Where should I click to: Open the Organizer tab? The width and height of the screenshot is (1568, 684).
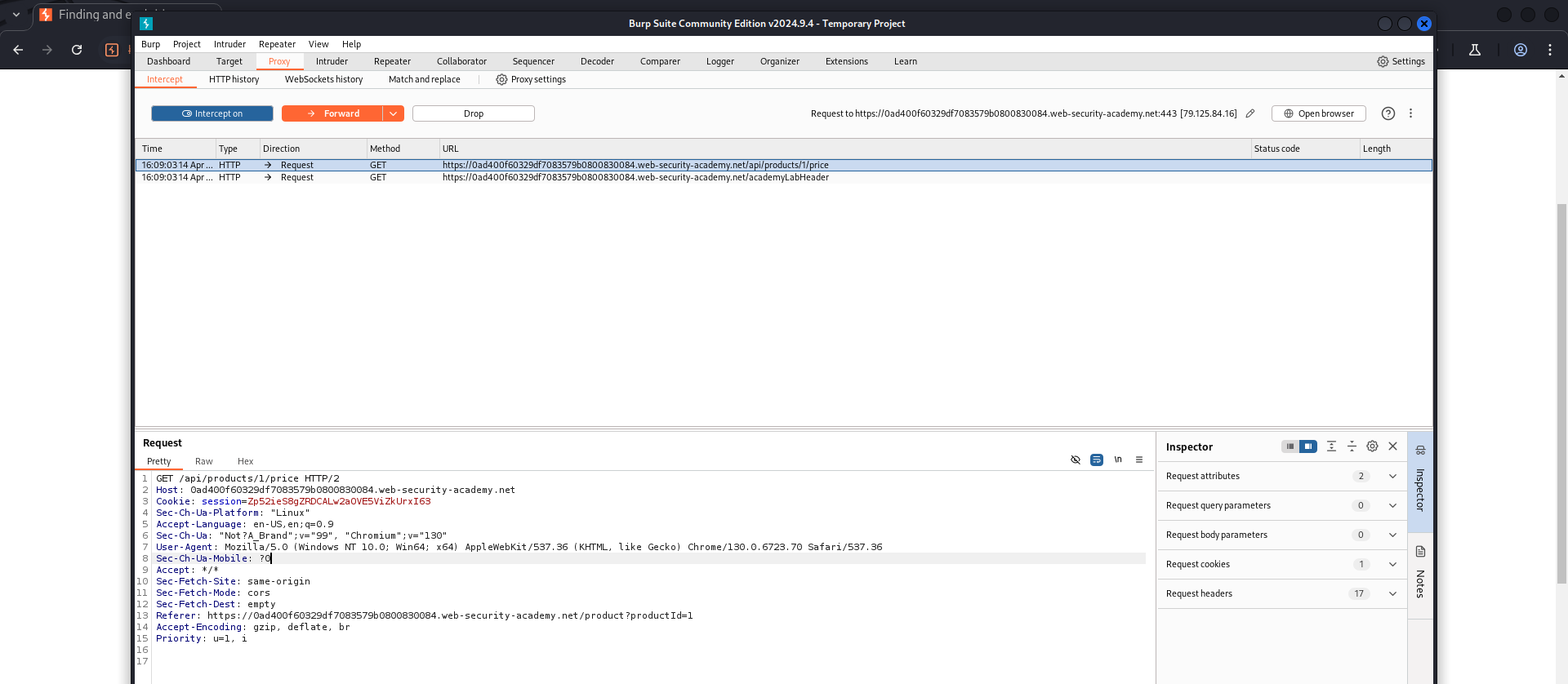779,61
